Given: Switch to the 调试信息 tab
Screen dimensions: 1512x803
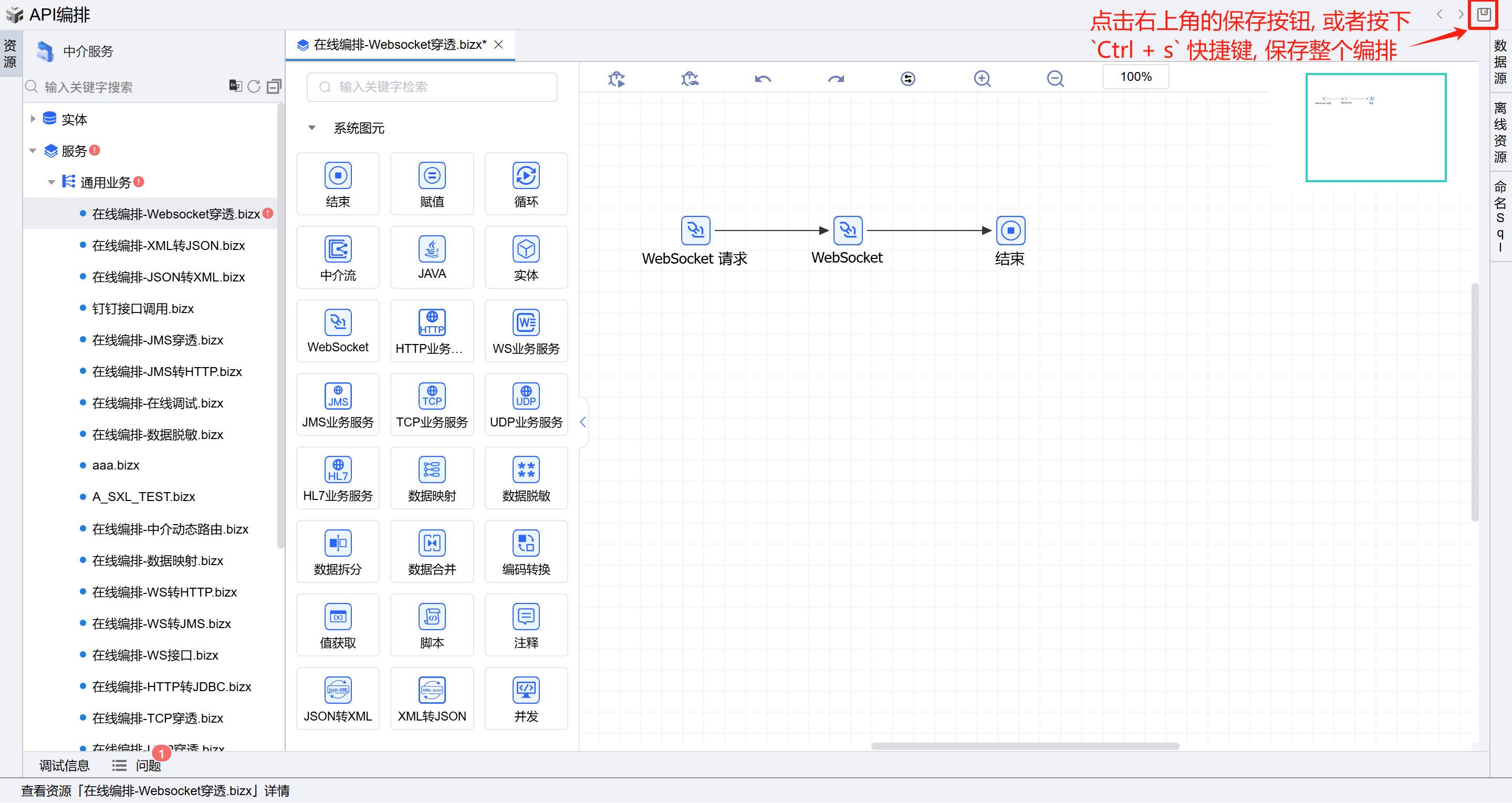Looking at the screenshot, I should tap(64, 765).
